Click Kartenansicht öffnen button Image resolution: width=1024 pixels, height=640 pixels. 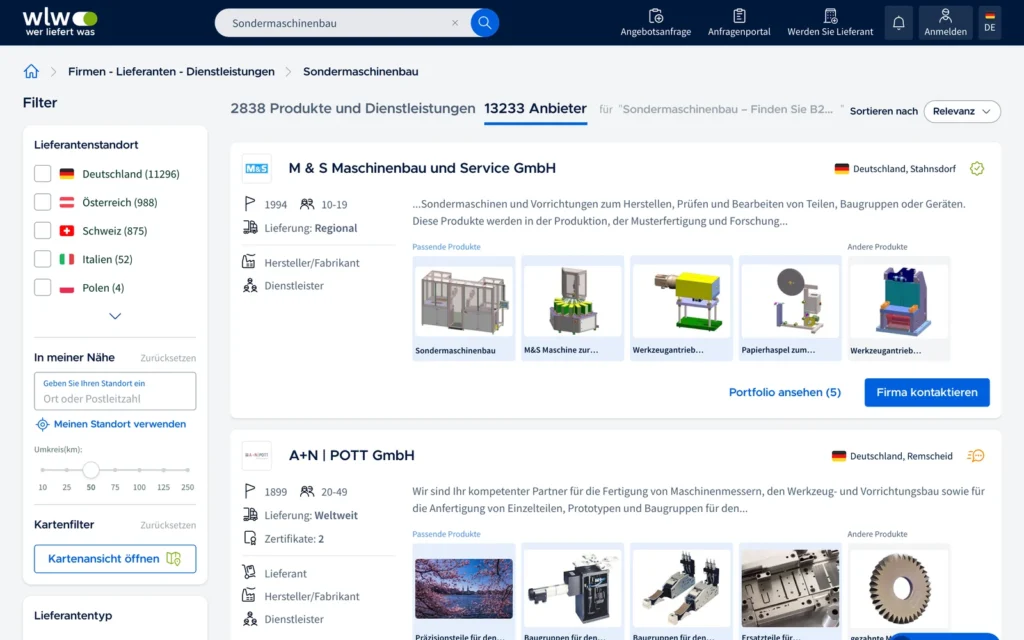coord(115,559)
